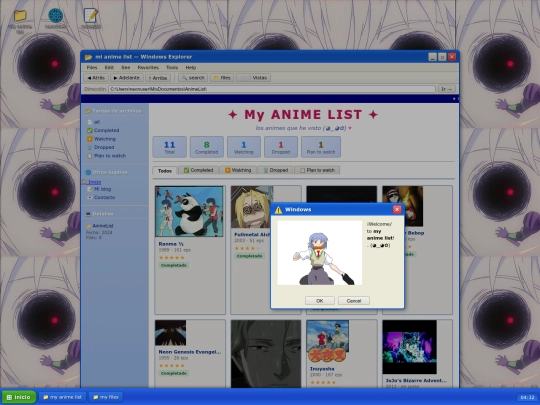Open the Help menu
Image resolution: width=540 pixels, height=405 pixels.
click(191, 68)
